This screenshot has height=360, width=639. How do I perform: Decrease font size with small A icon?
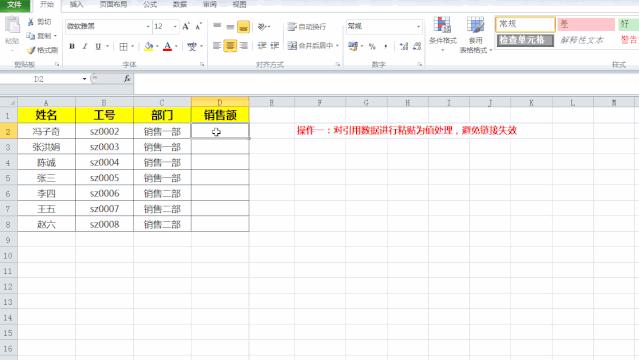point(198,27)
